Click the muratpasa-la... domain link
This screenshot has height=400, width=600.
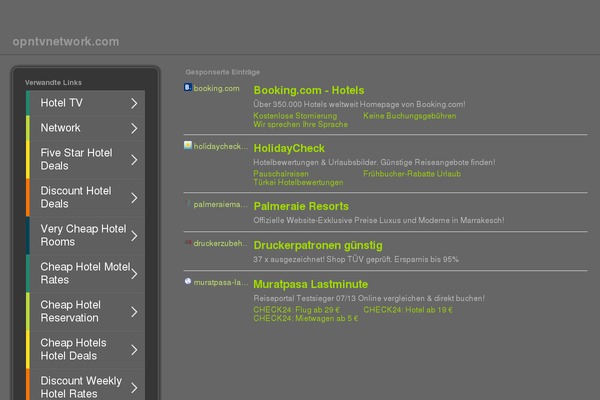[220, 282]
